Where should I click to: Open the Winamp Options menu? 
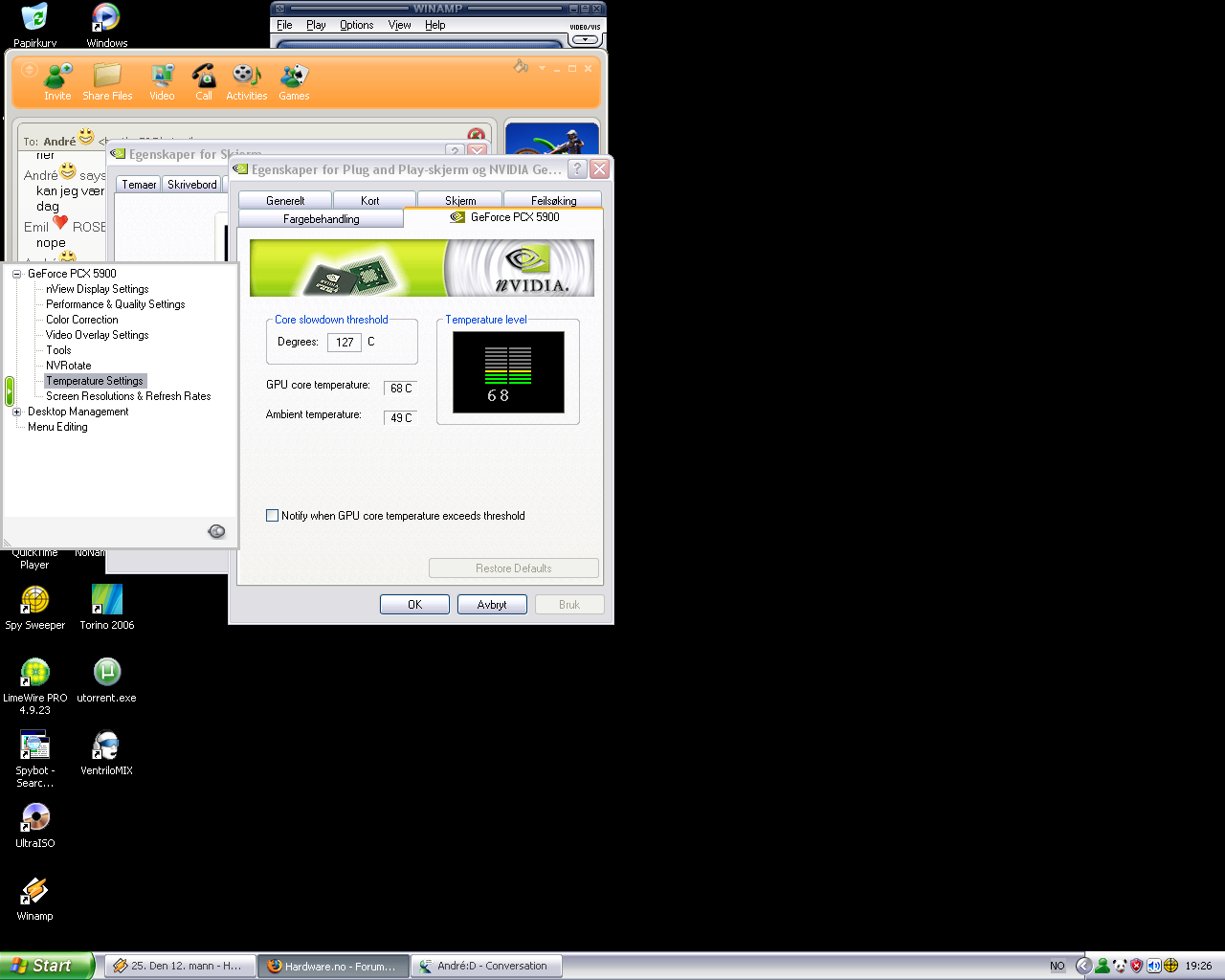[x=357, y=25]
